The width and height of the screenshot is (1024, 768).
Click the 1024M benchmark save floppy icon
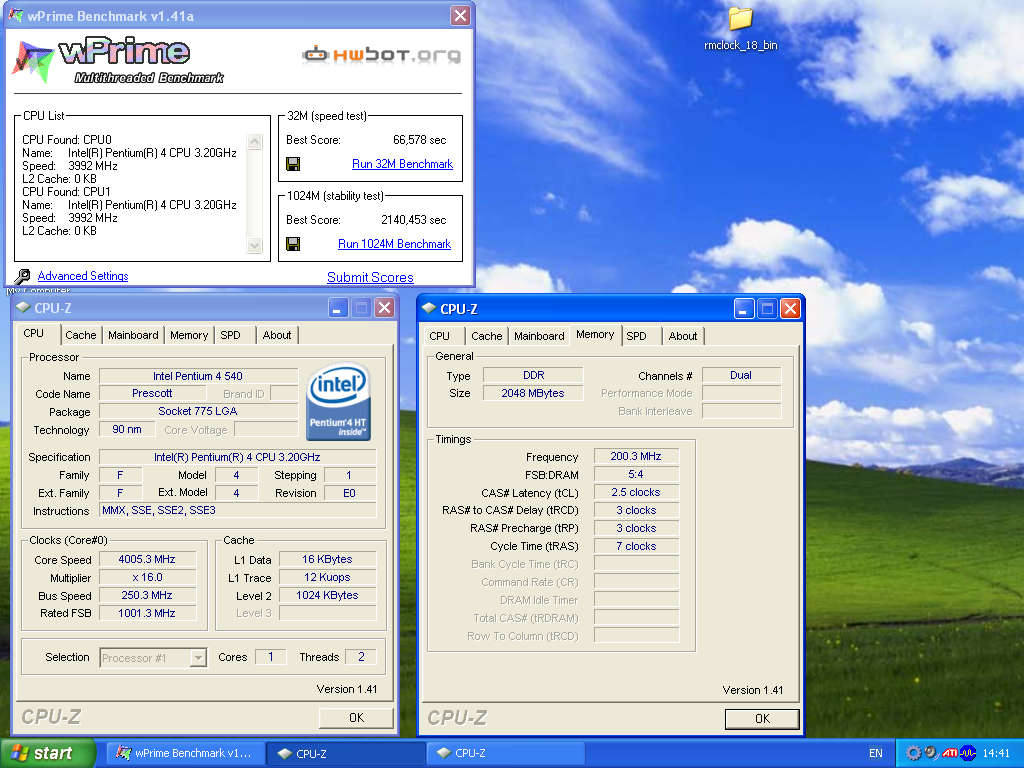[293, 244]
